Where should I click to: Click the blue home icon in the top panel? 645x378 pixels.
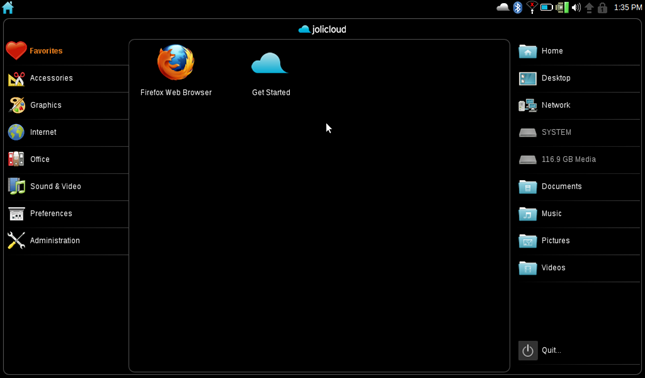(8, 7)
